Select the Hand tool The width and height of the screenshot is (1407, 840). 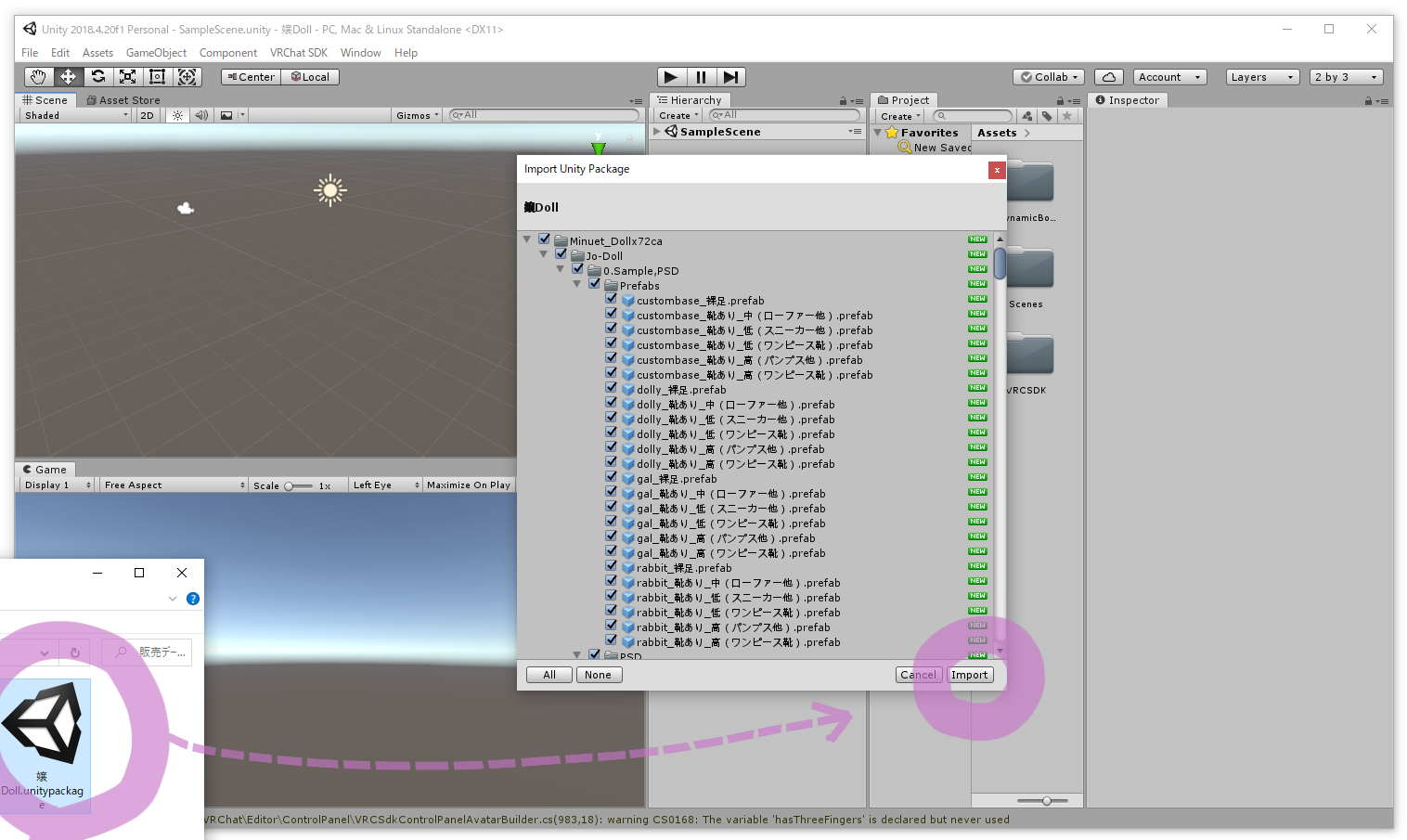click(38, 77)
